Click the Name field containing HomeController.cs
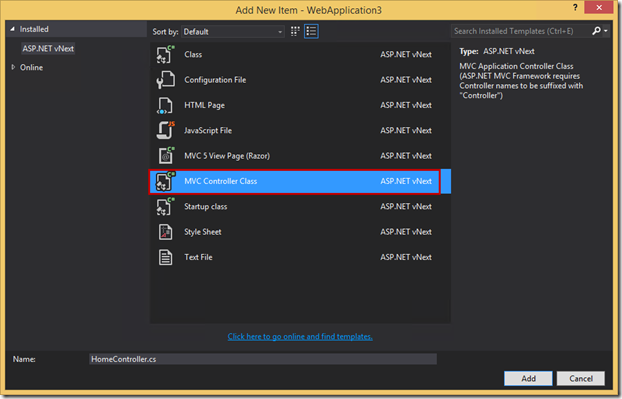 [x=263, y=359]
